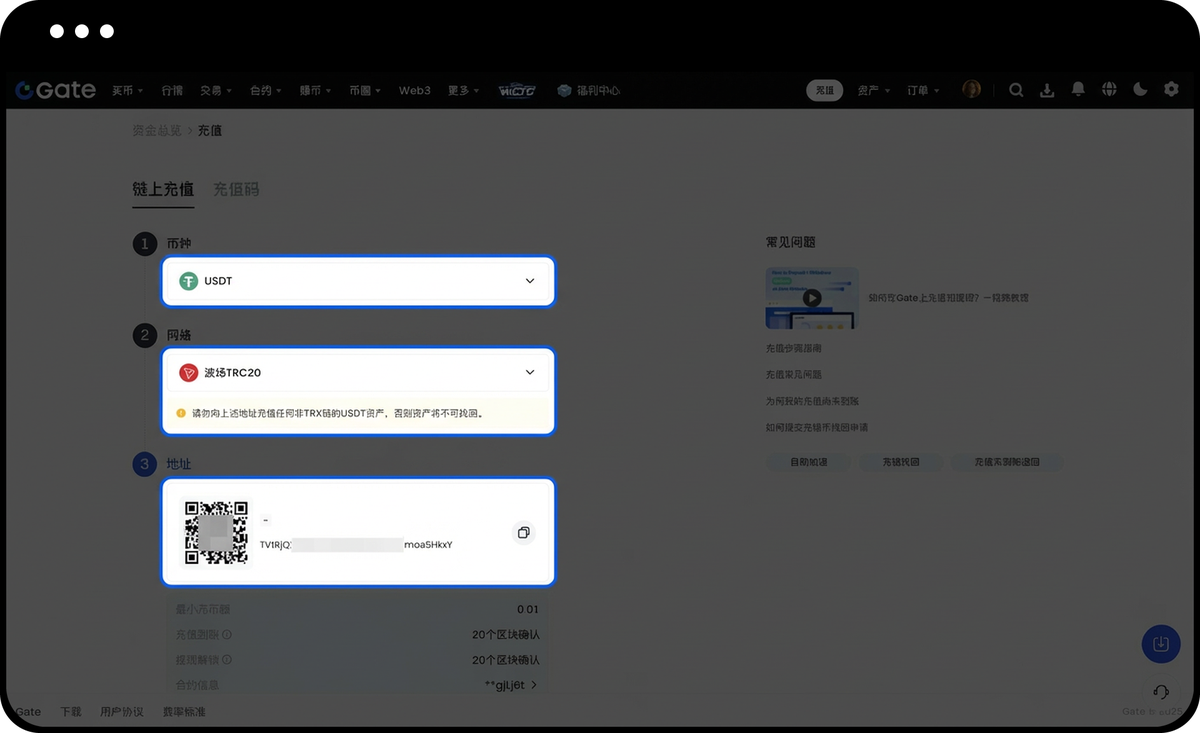Screen dimensions: 1200x733
Task: Toggle dark mode moon icon
Action: [x=1140, y=90]
